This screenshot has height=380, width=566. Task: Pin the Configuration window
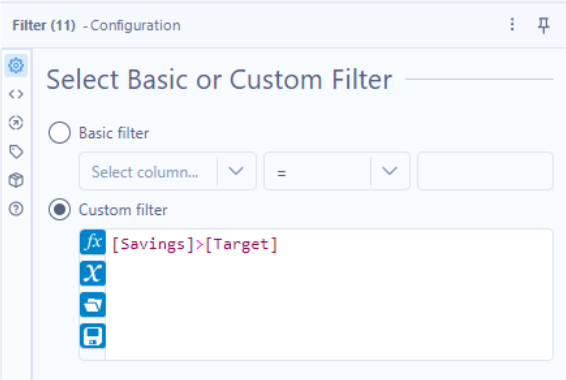click(543, 25)
